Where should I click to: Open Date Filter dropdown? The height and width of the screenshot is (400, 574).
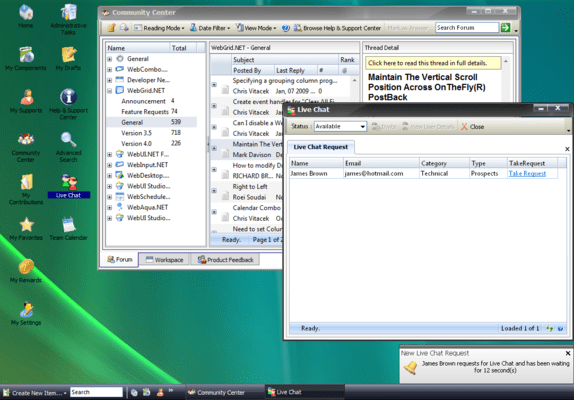coord(210,28)
